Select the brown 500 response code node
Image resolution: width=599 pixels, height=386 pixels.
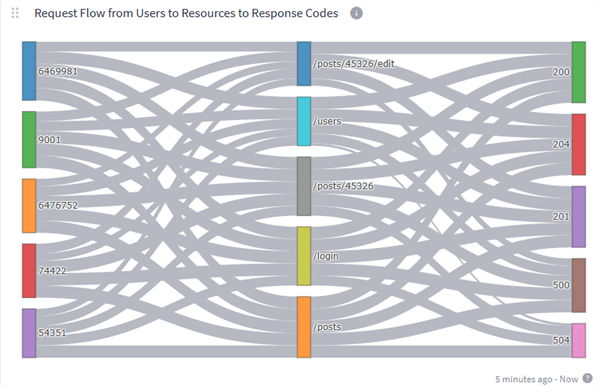click(x=579, y=285)
